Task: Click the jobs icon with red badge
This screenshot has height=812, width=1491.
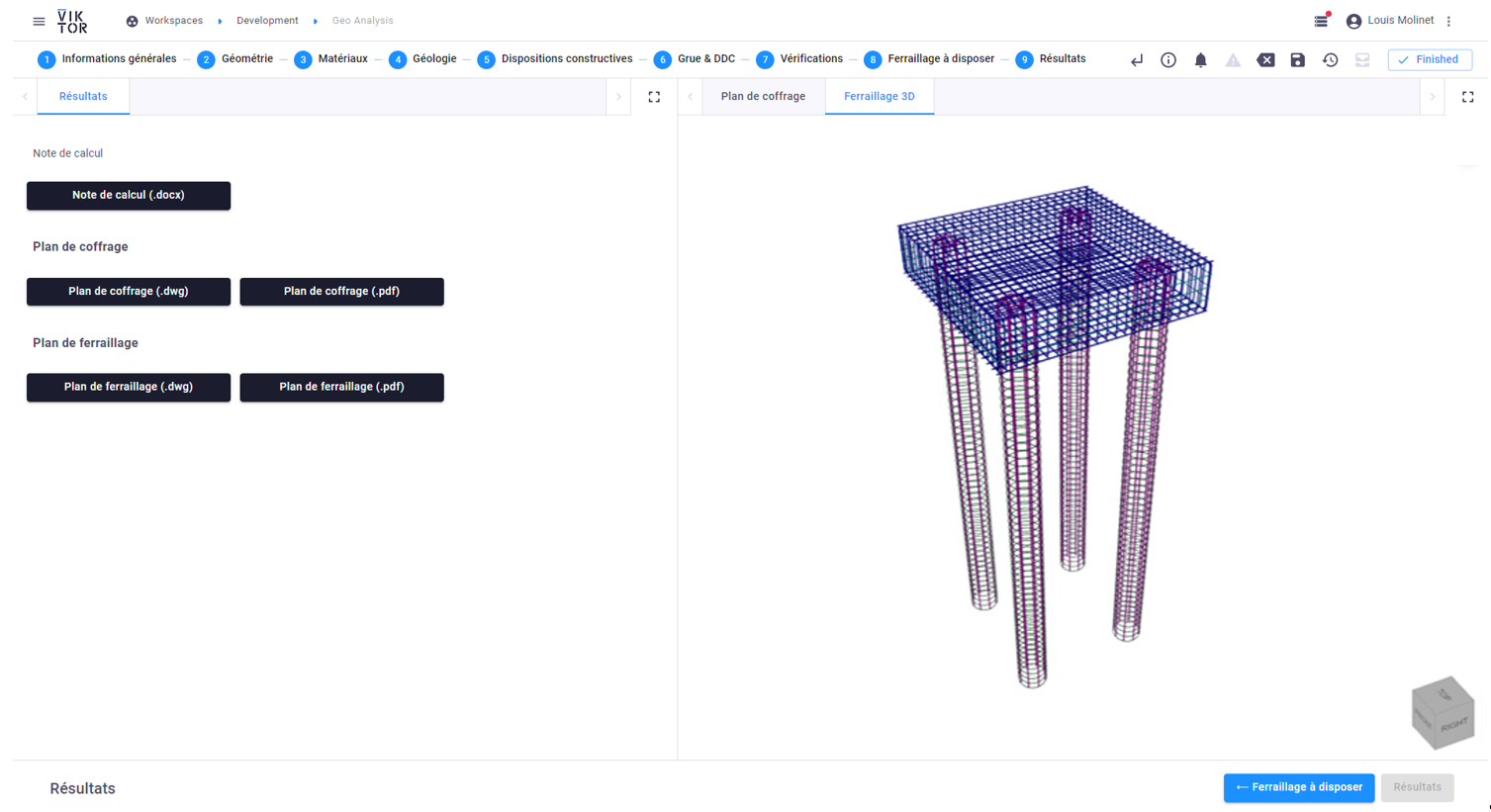Action: point(1322,20)
